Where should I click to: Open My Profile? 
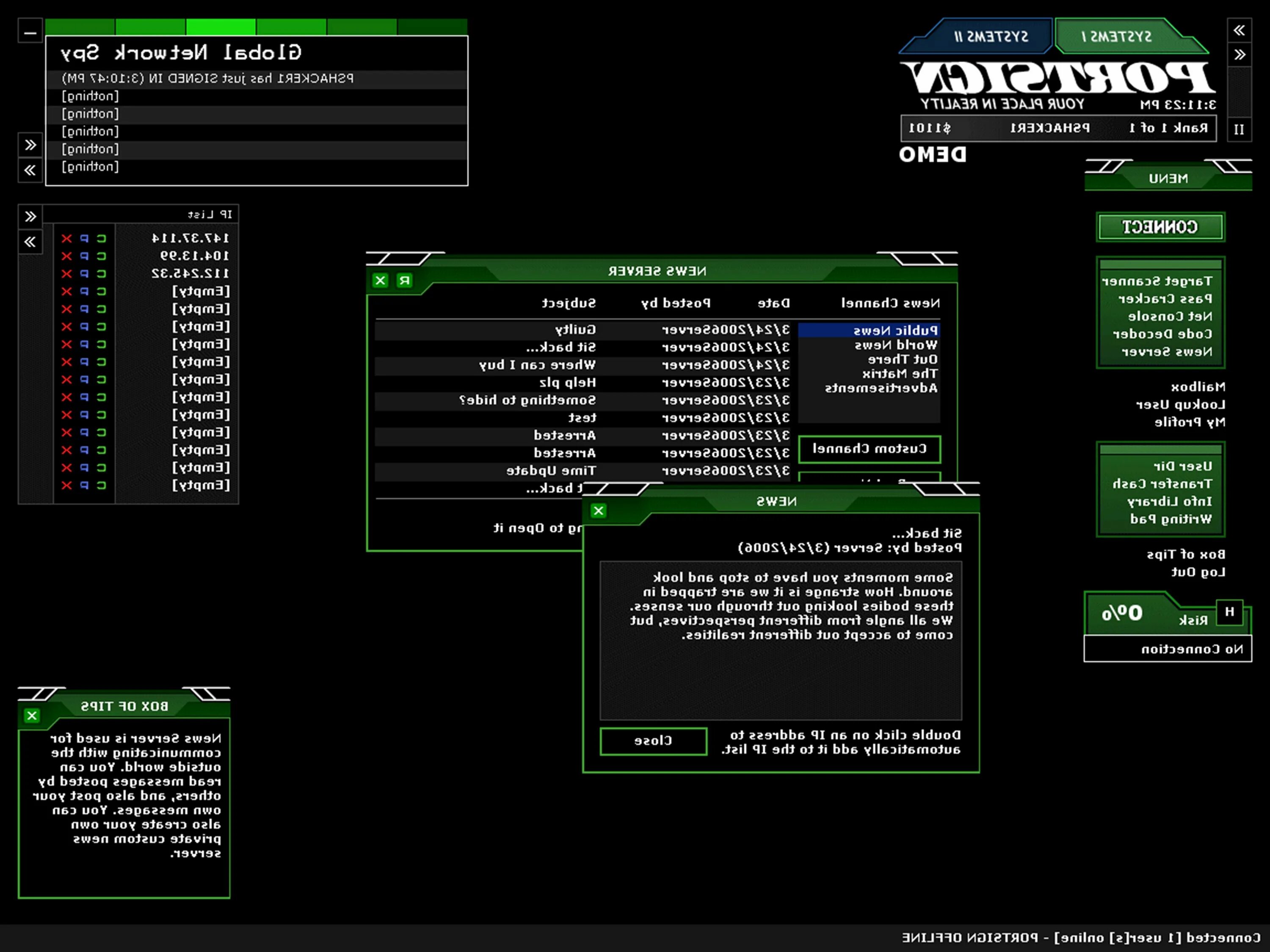coord(1190,422)
